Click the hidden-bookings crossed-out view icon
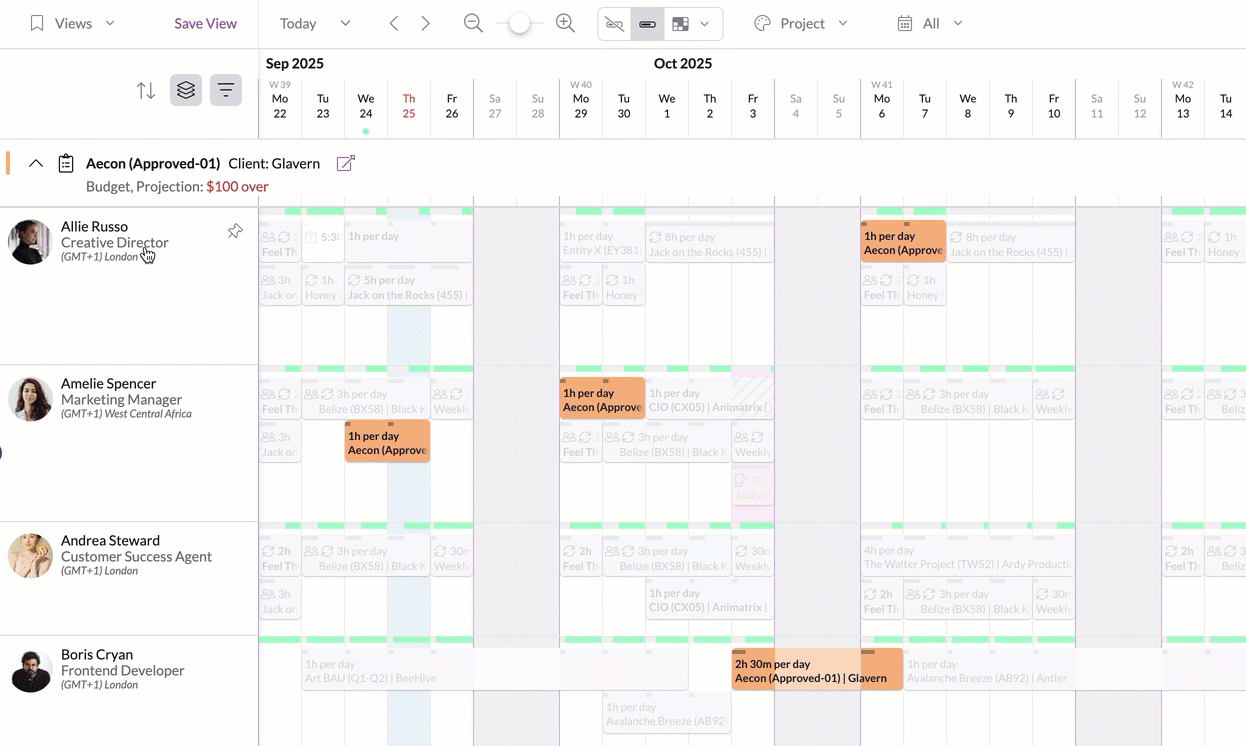1246x746 pixels. coord(615,24)
